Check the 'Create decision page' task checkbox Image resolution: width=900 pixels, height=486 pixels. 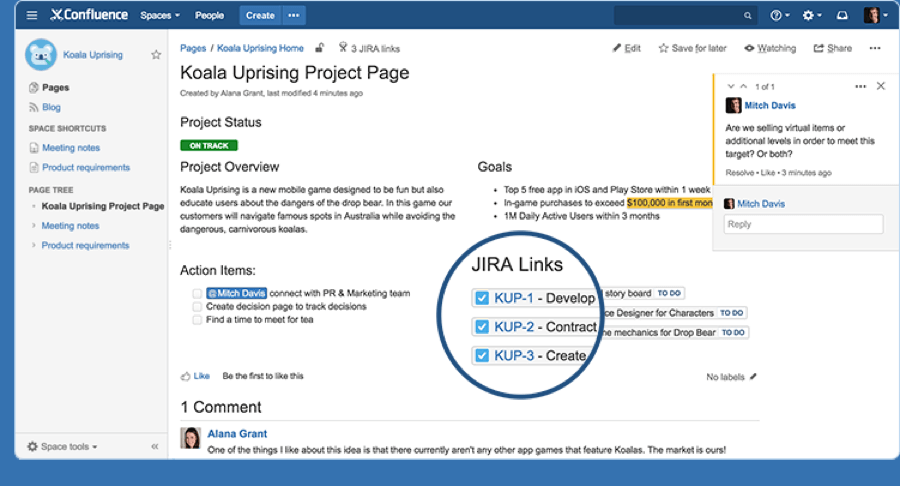point(197,307)
